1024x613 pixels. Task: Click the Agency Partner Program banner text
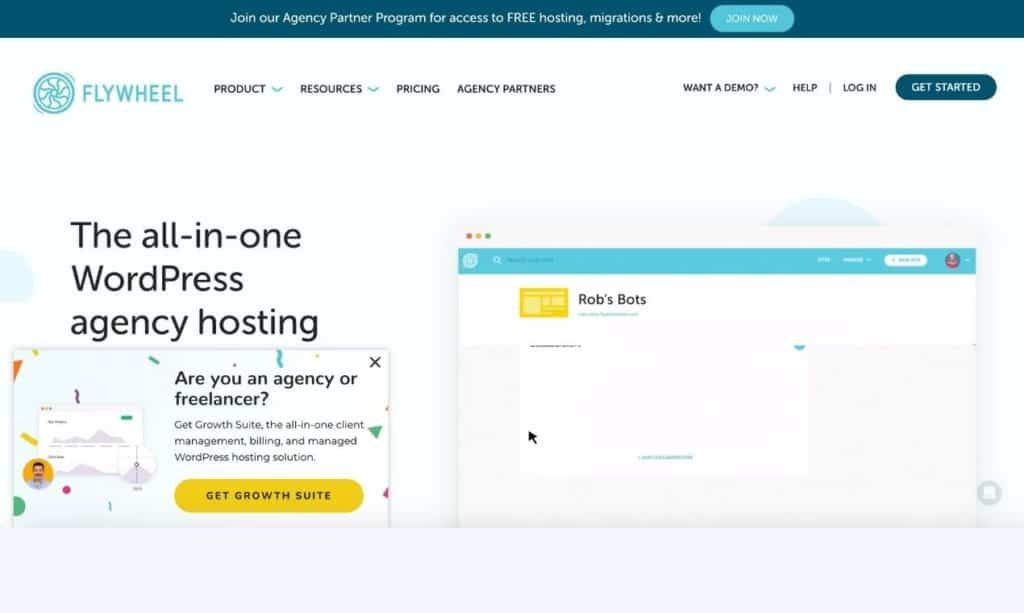466,18
